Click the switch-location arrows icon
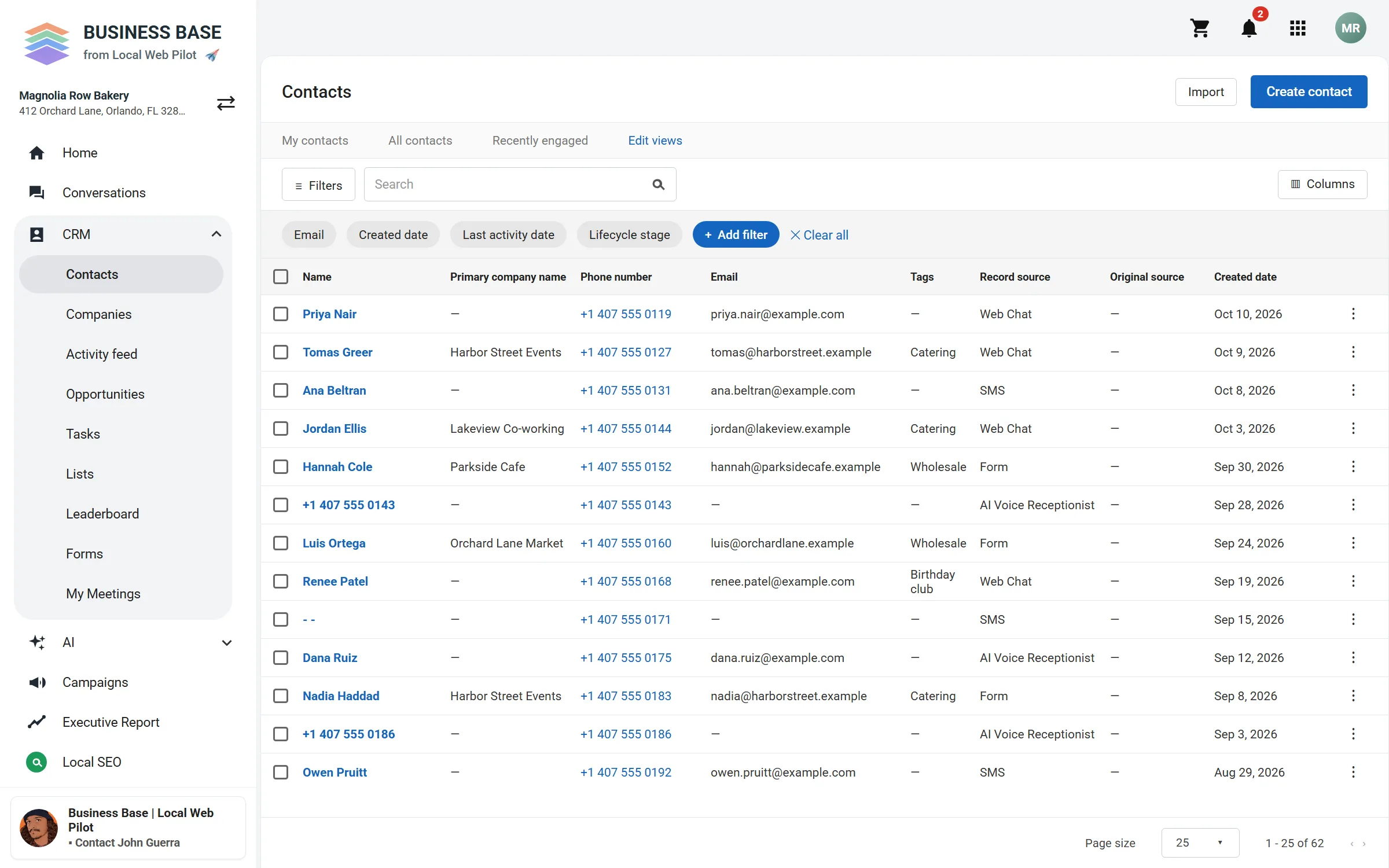1389x868 pixels. [226, 103]
